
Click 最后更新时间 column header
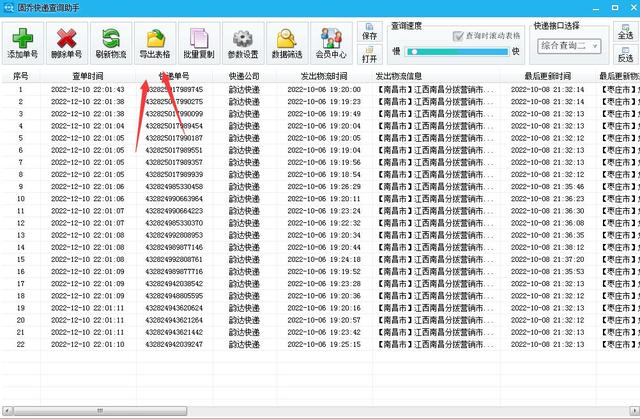pos(548,76)
